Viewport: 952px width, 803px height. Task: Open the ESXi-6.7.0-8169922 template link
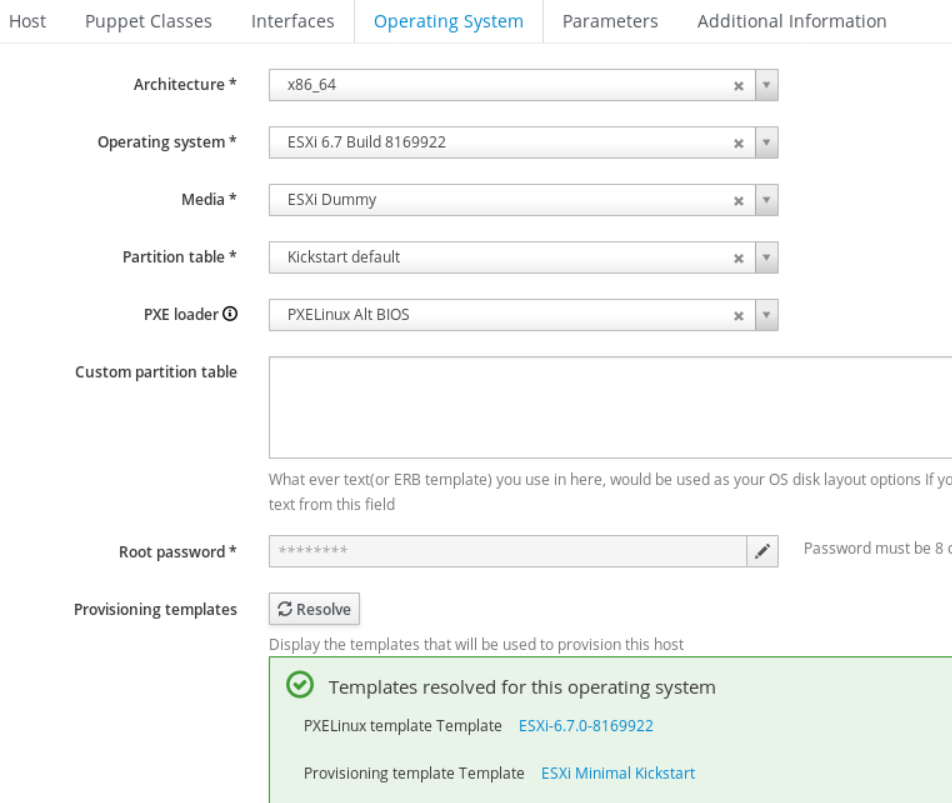[585, 726]
